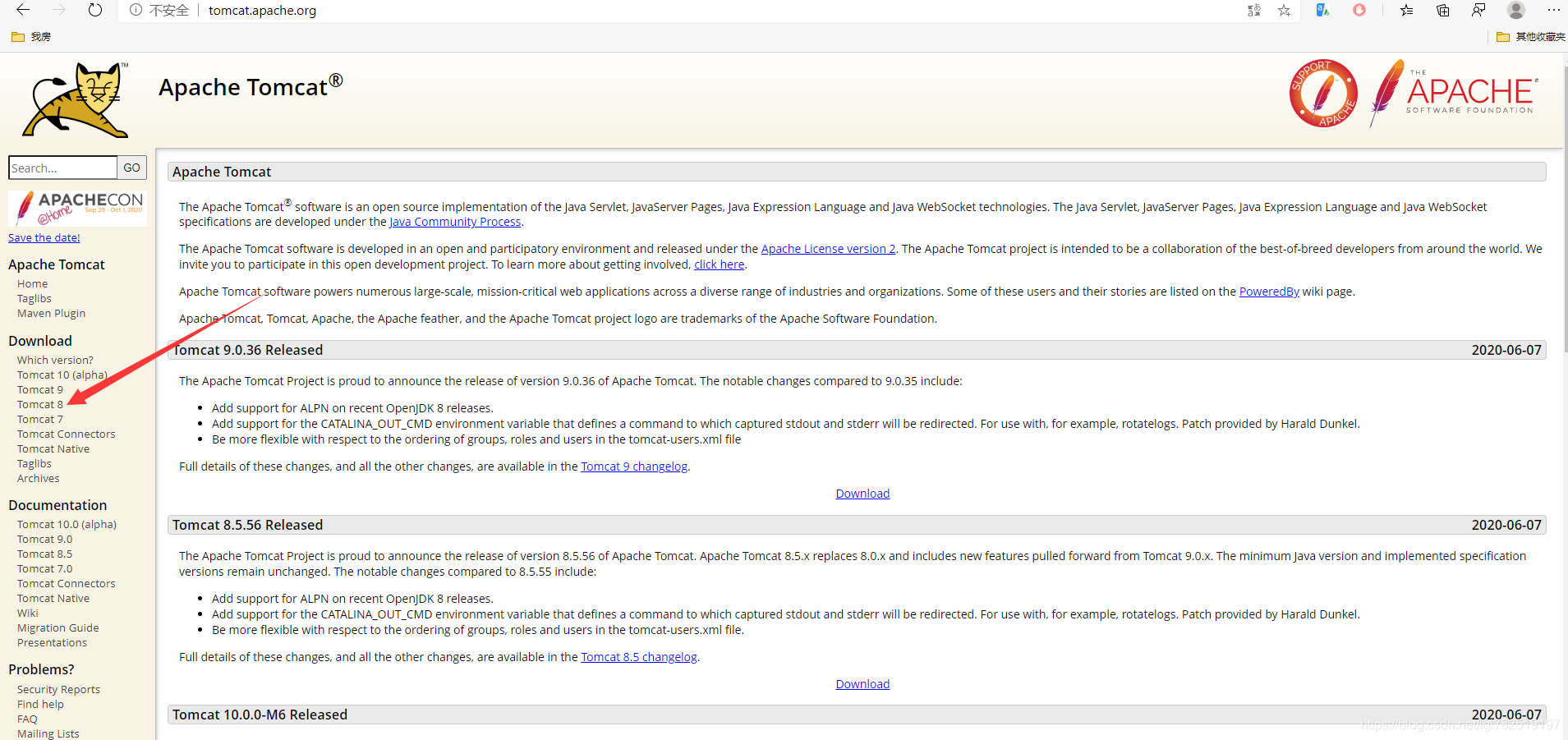Open browser settings and more menu
The width and height of the screenshot is (1568, 740).
tap(1553, 10)
